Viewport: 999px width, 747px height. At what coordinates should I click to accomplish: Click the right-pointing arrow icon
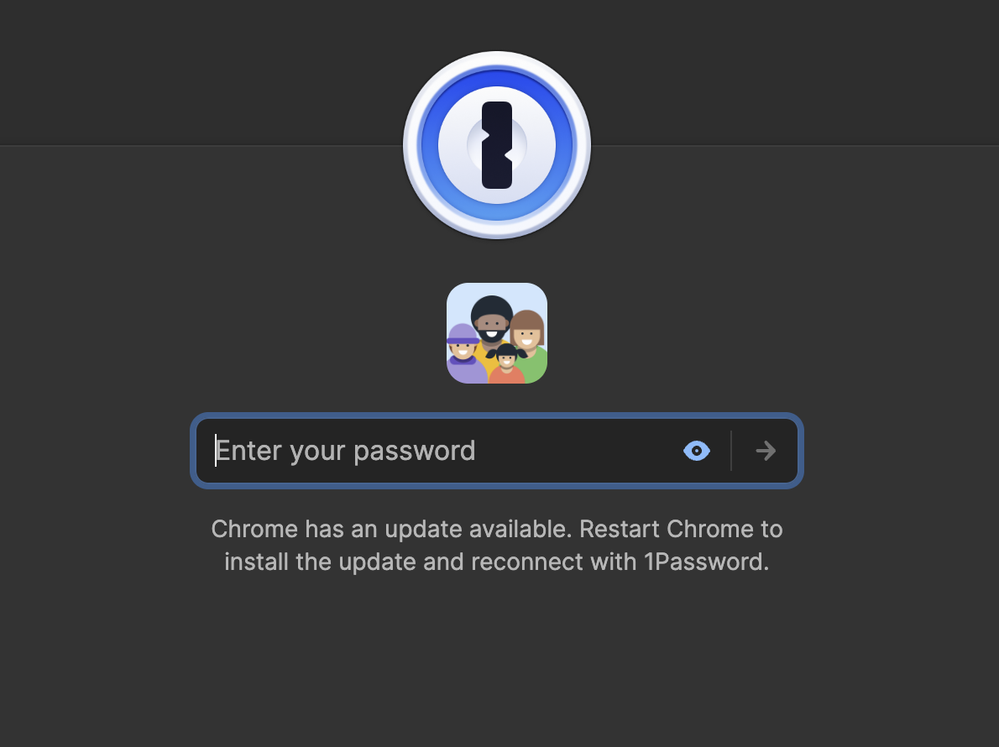pos(765,451)
